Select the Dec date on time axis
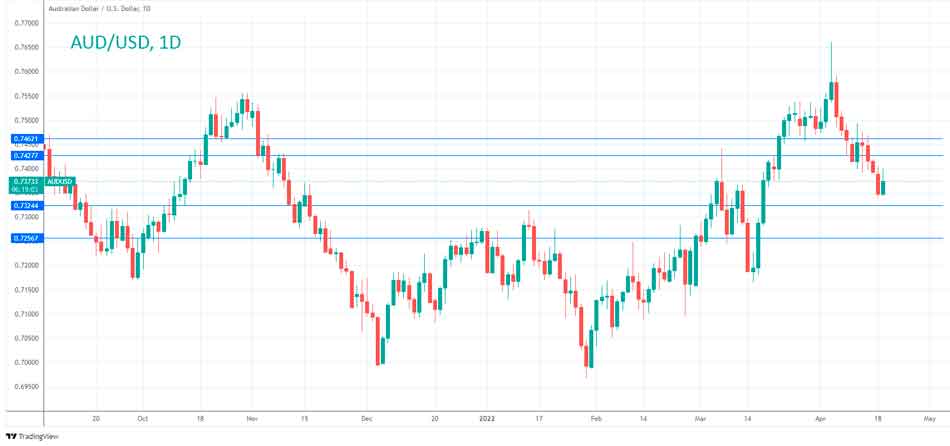Image resolution: width=950 pixels, height=446 pixels. tap(366, 421)
